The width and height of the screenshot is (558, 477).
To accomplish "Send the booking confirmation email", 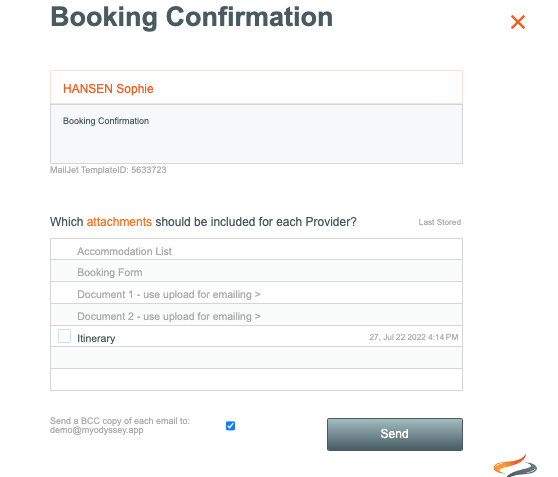I will point(395,434).
